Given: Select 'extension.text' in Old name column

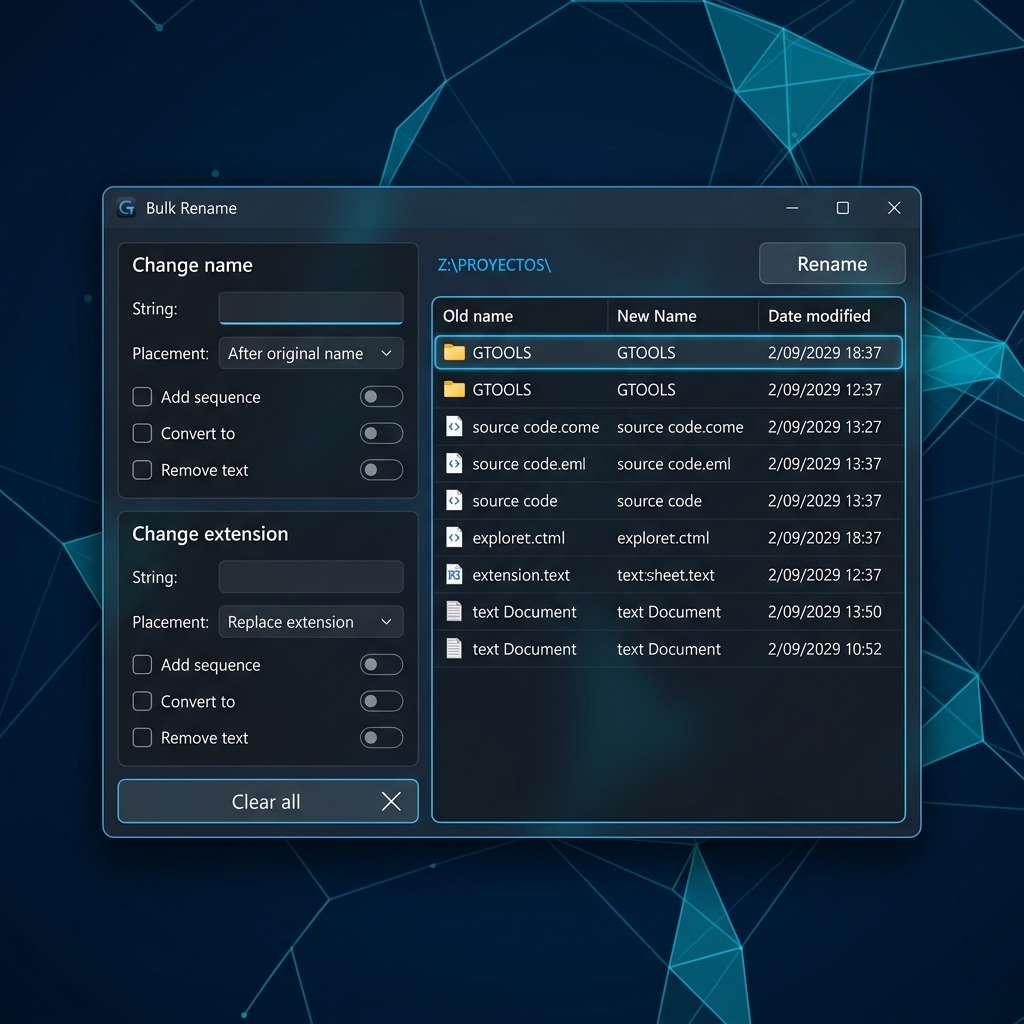Looking at the screenshot, I should tap(521, 575).
